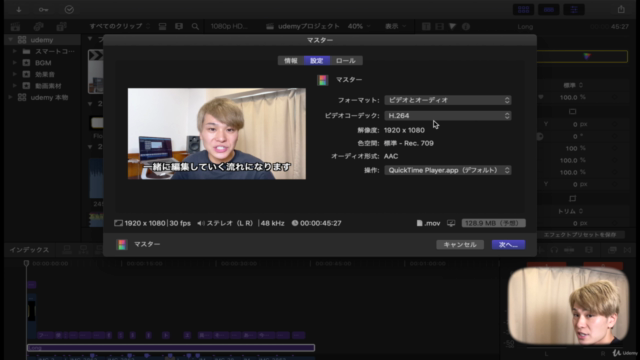
Task: Select the udemy library in sidebar
Action: tap(42, 40)
